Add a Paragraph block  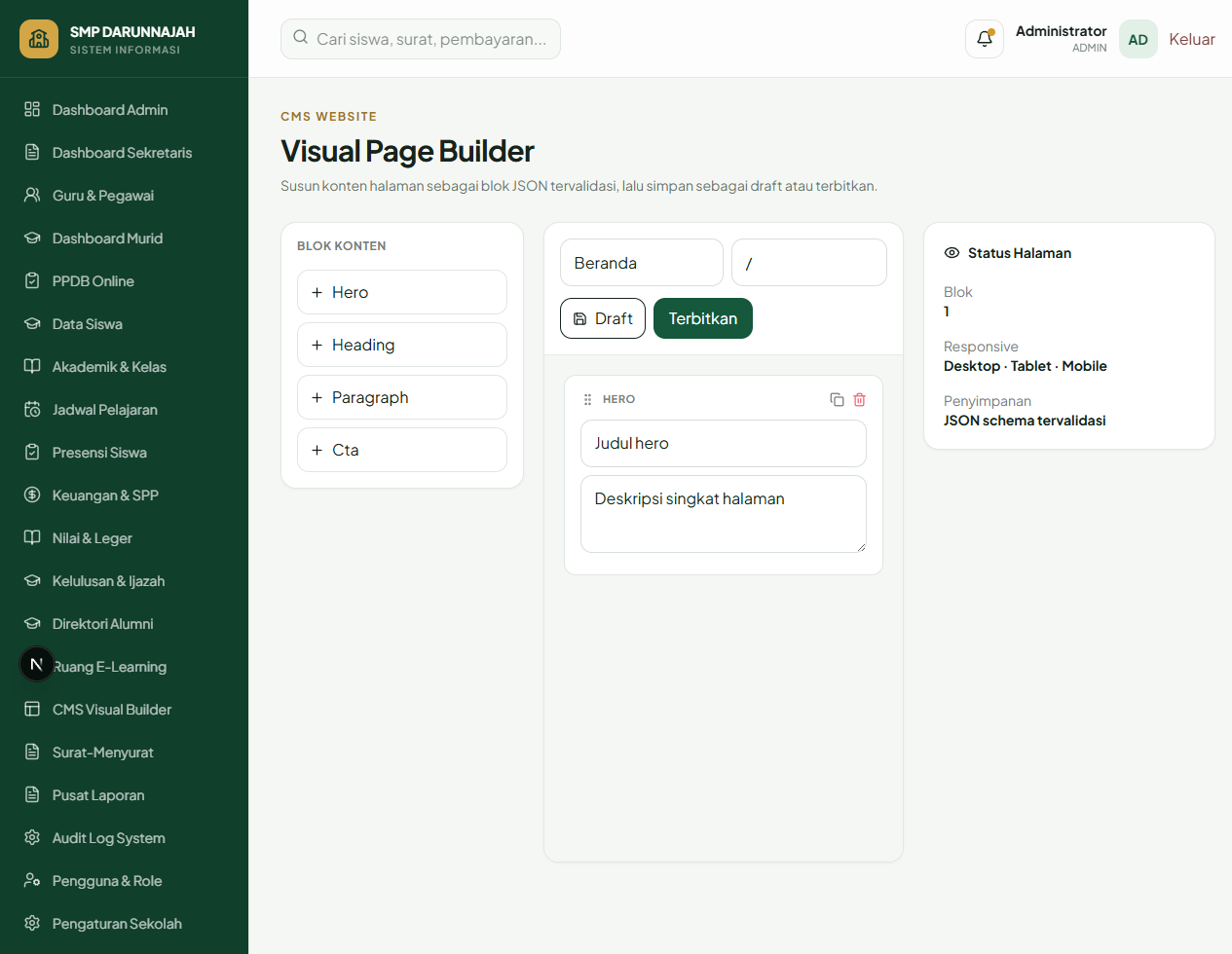(402, 397)
